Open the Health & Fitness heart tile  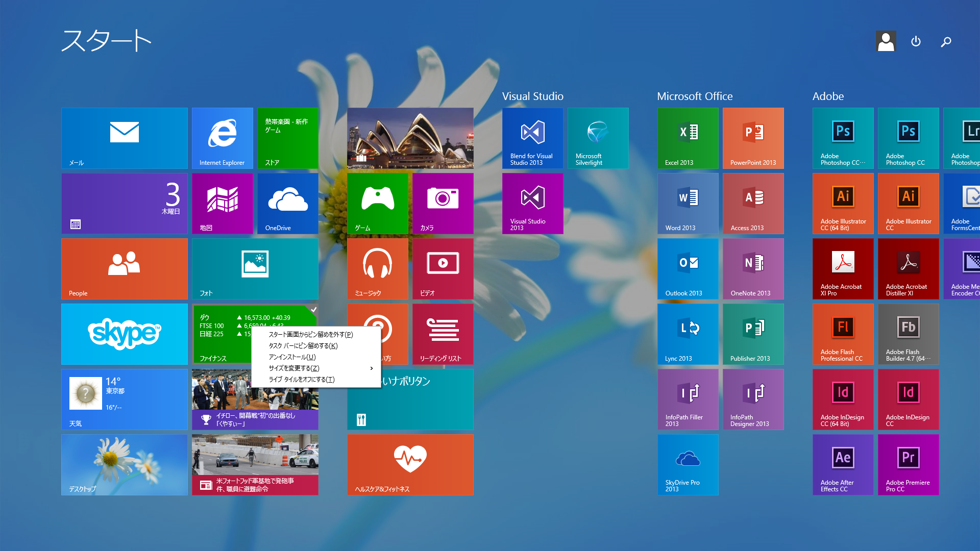(x=411, y=465)
